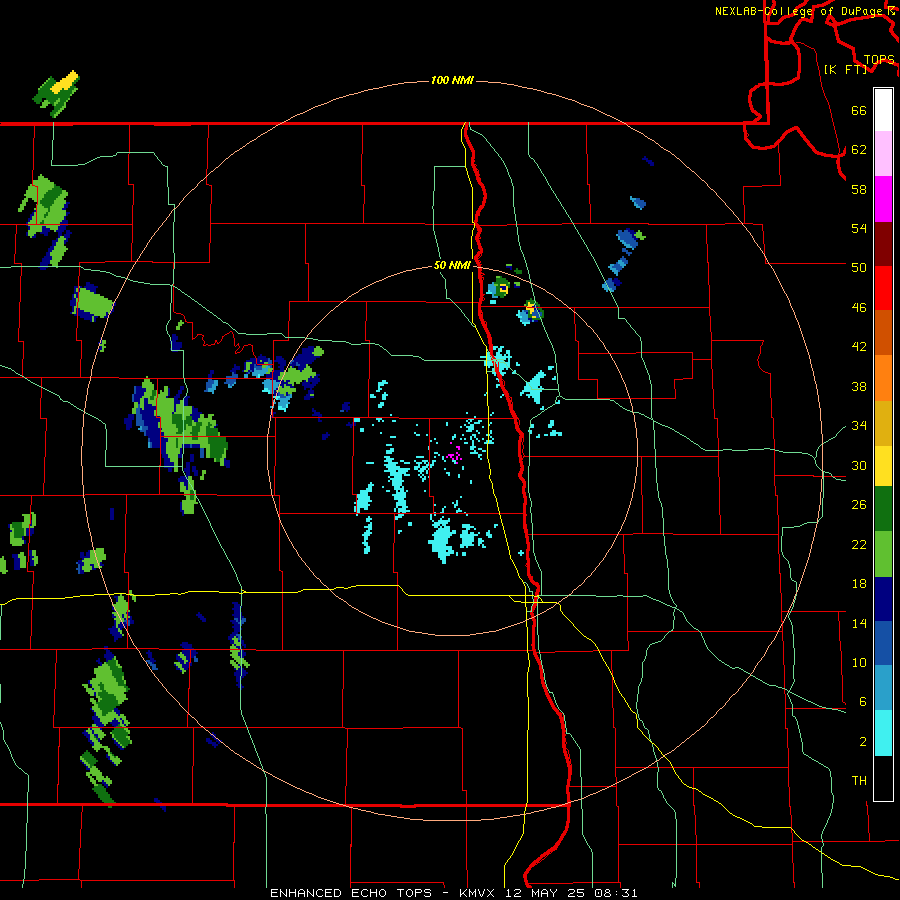Viewport: 900px width, 900px height.
Task: Click the 18 value on the scale
Action: pos(859,584)
